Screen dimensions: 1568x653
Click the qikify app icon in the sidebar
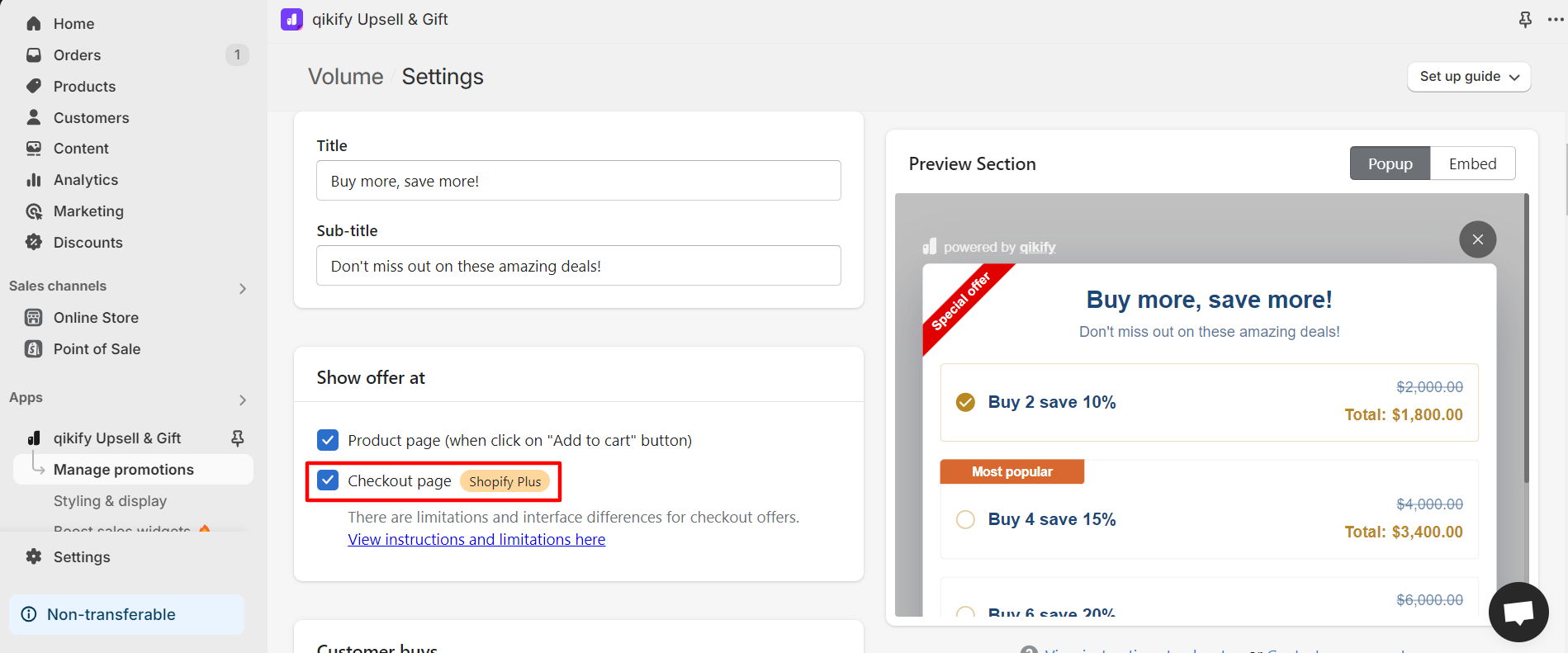pyautogui.click(x=34, y=438)
